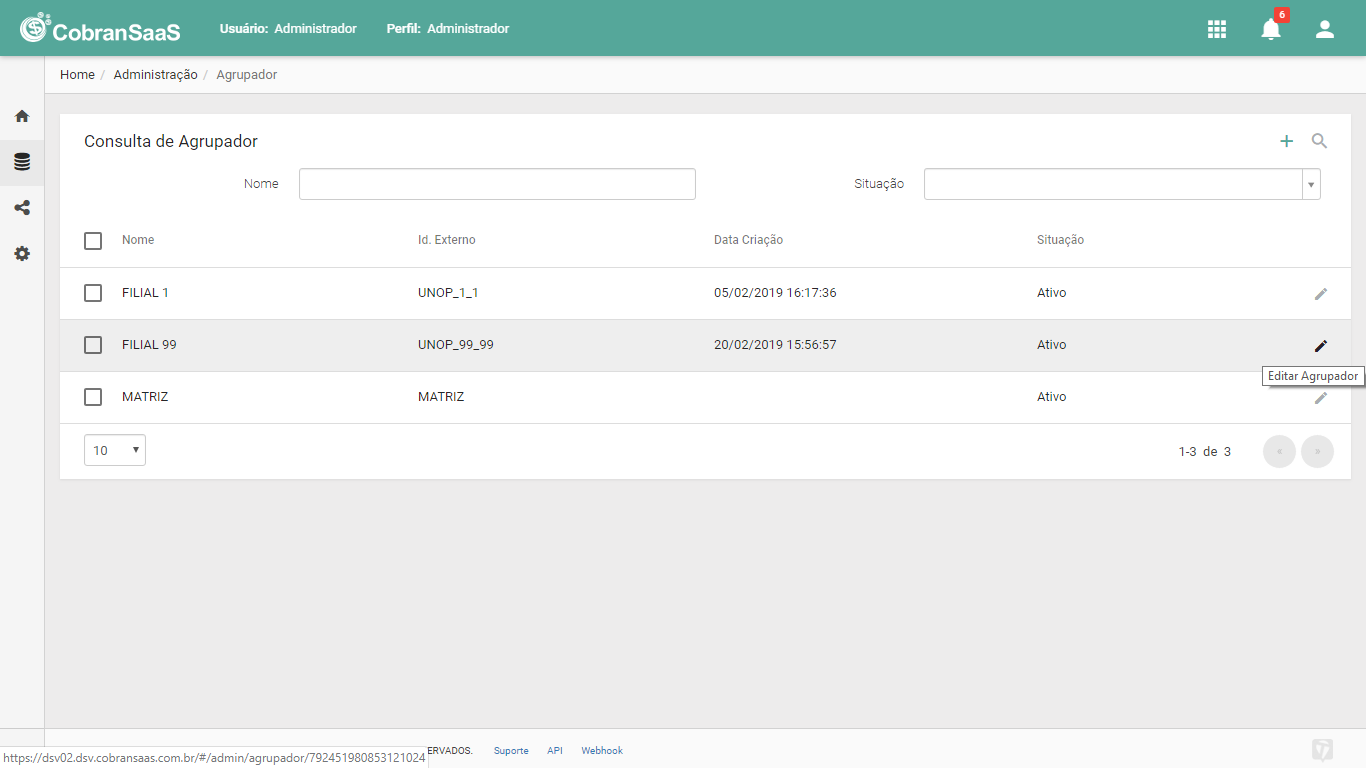Click the Home breadcrumb

tap(77, 75)
